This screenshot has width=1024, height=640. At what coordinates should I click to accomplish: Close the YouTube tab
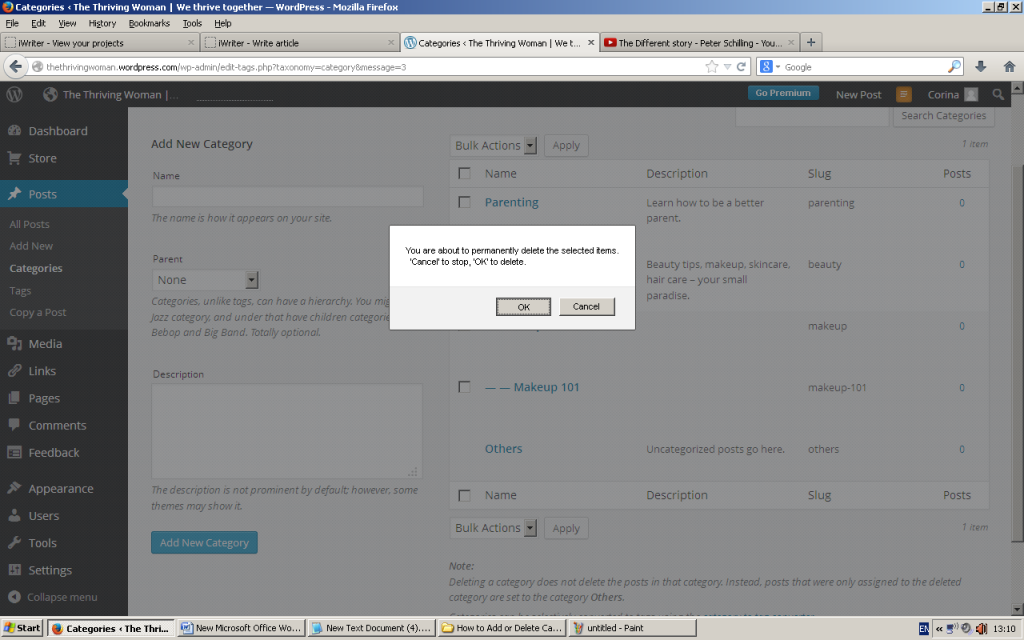(x=791, y=42)
